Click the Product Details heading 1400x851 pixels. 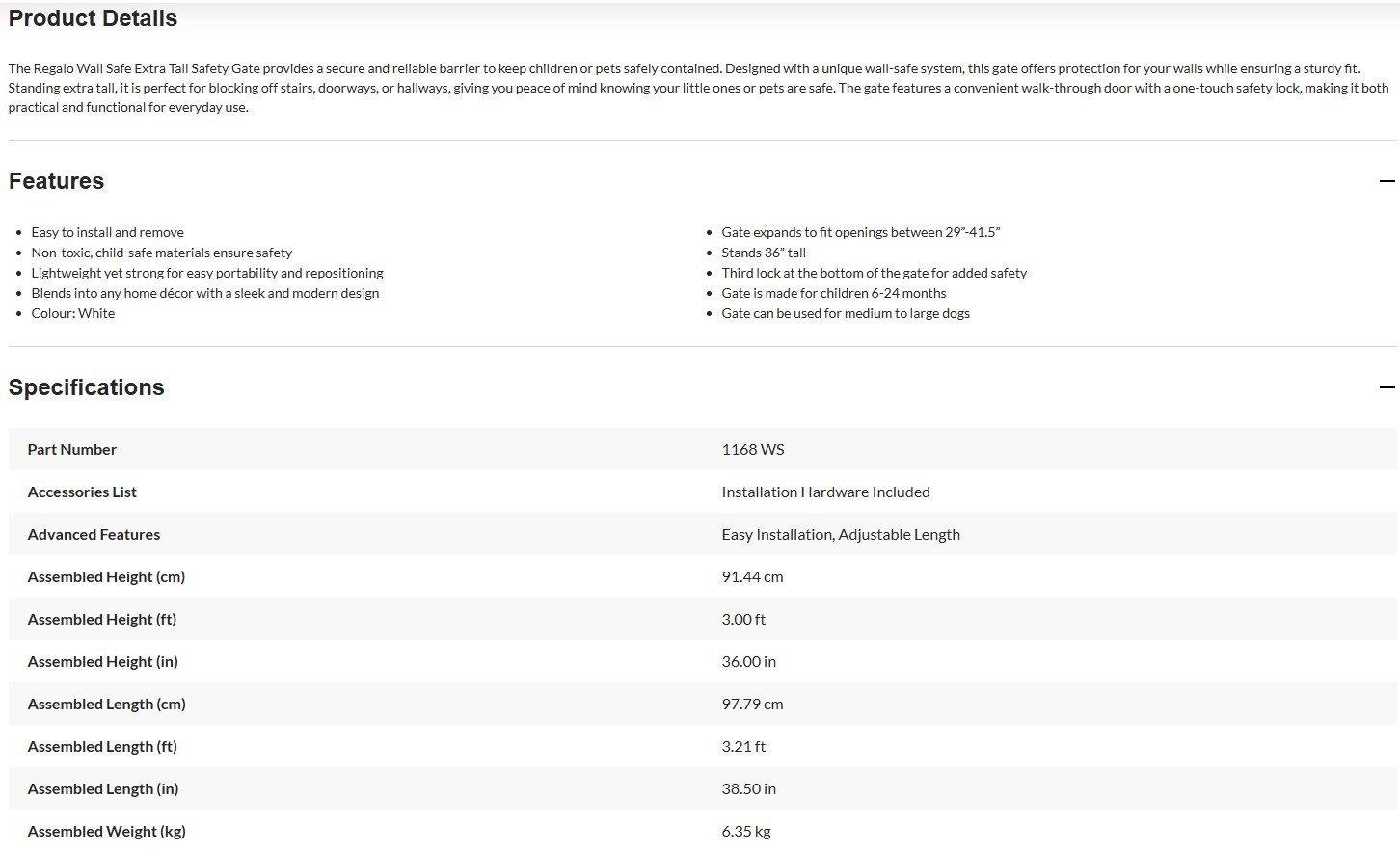(x=93, y=18)
